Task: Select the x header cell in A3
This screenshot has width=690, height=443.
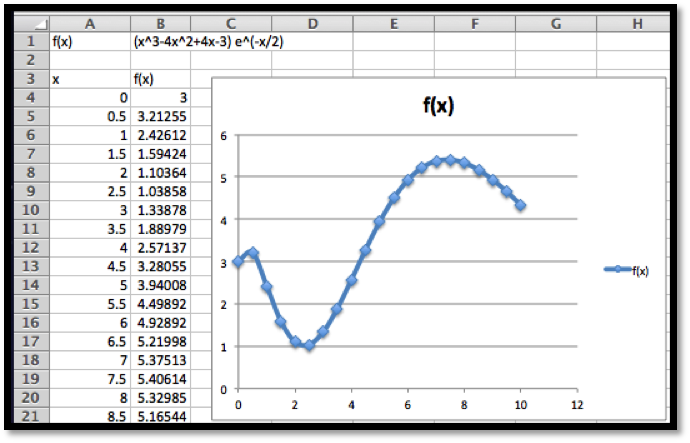Action: pos(90,79)
